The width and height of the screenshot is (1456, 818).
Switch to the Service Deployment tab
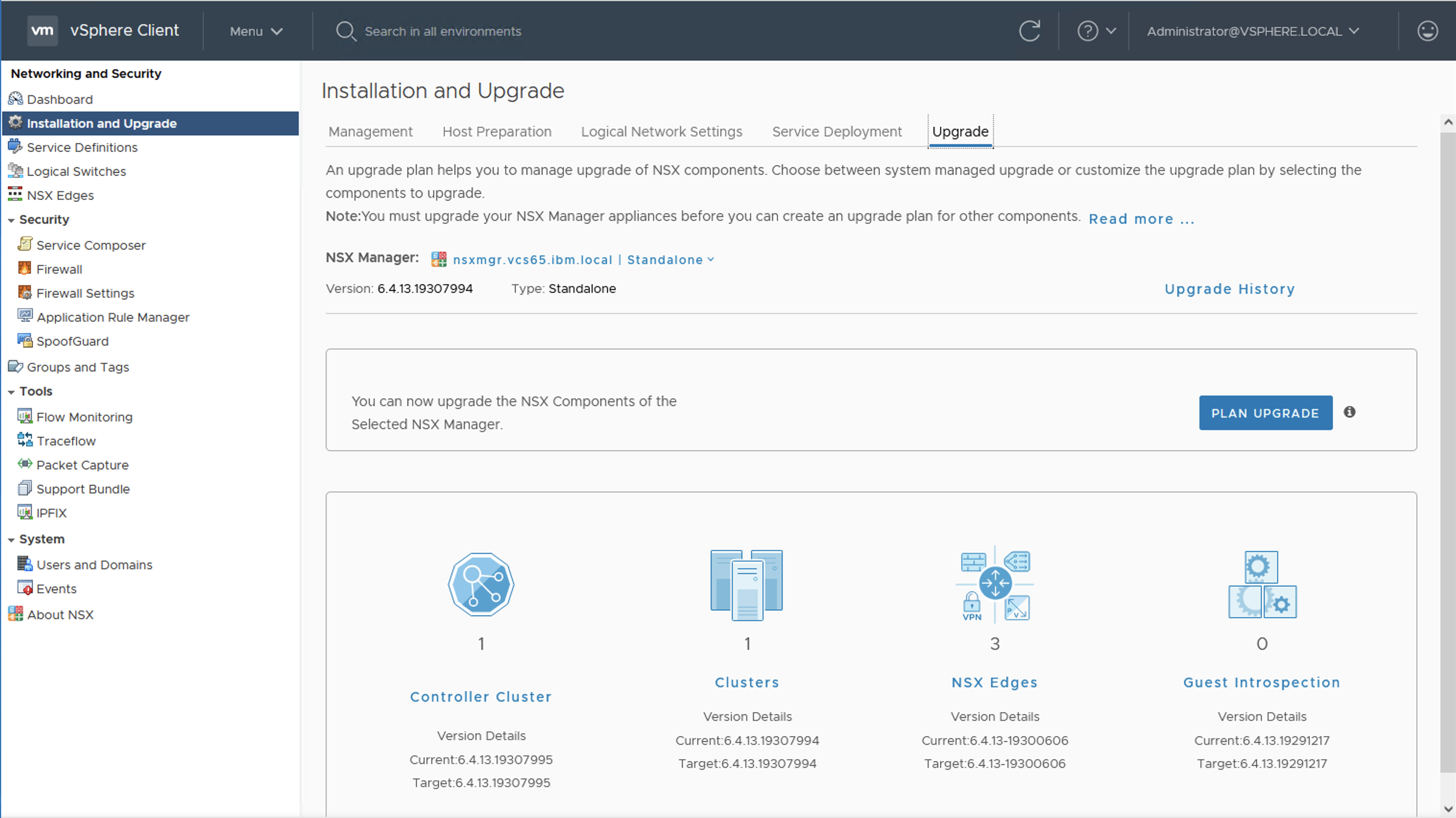[837, 132]
